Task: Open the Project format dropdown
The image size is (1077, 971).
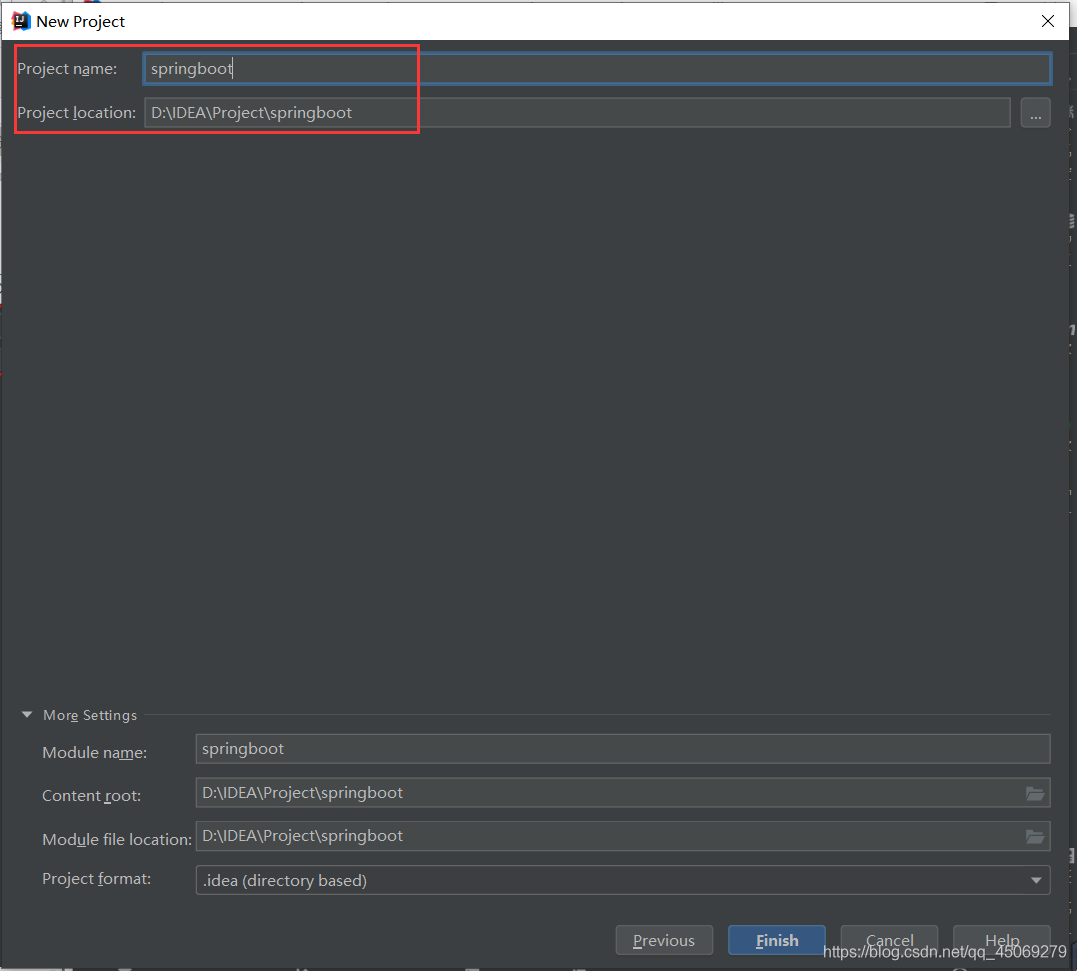Action: [x=622, y=880]
